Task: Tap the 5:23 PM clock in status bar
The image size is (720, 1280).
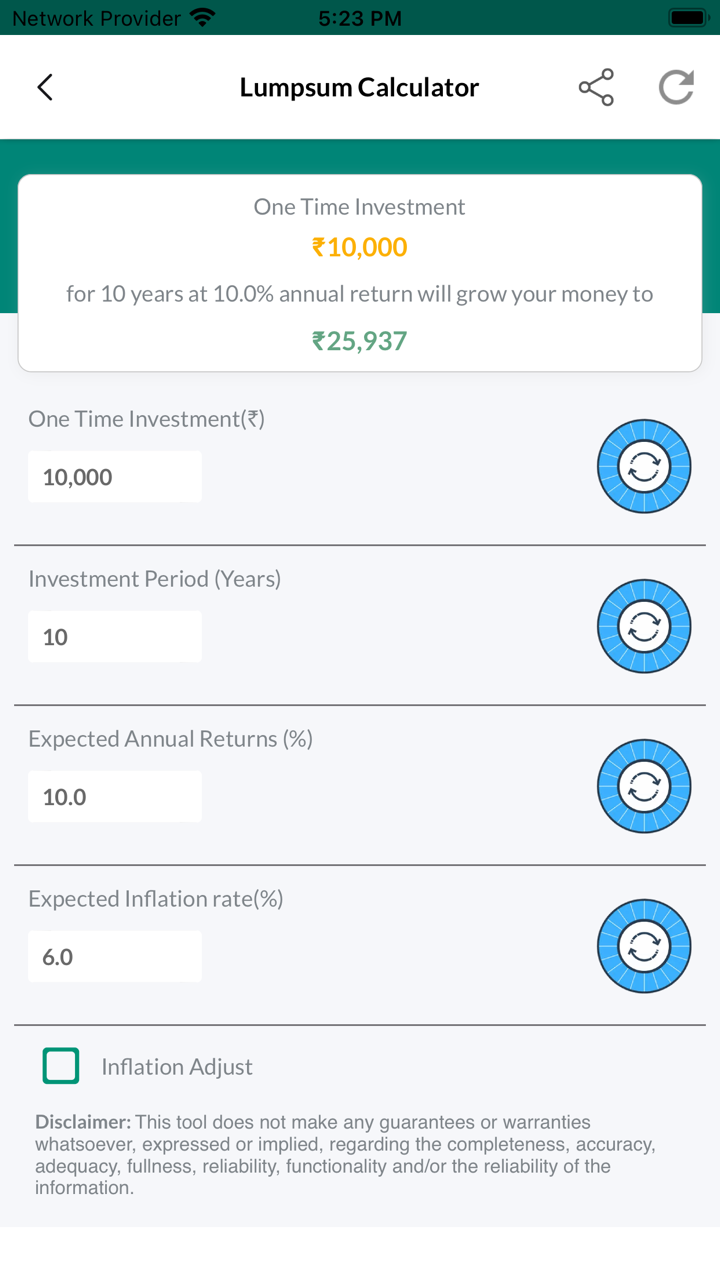Action: coord(360,18)
